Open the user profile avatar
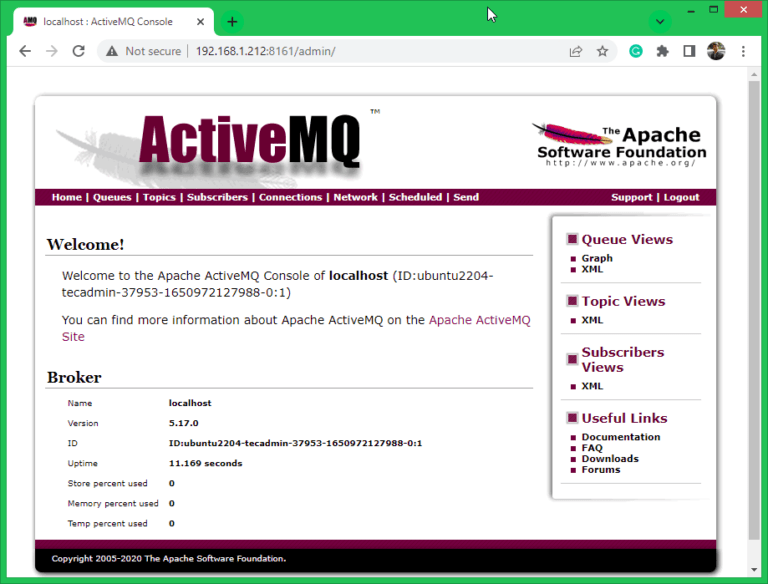Viewport: 768px width, 584px height. point(715,51)
